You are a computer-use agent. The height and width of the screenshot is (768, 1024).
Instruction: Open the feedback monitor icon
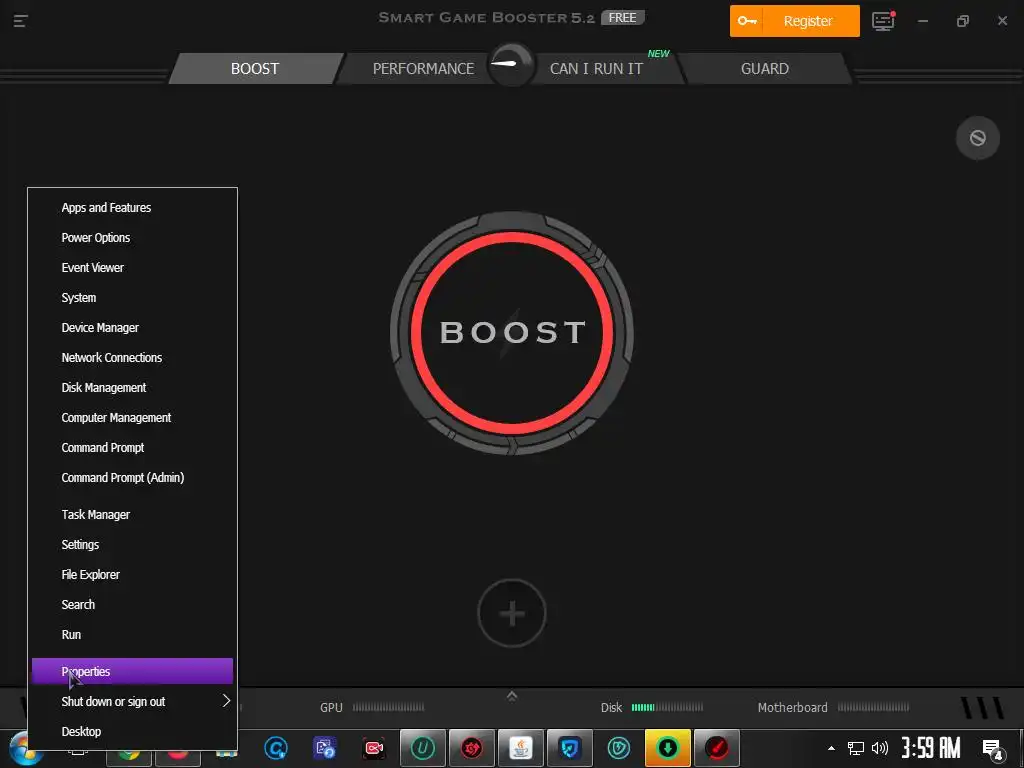[883, 21]
